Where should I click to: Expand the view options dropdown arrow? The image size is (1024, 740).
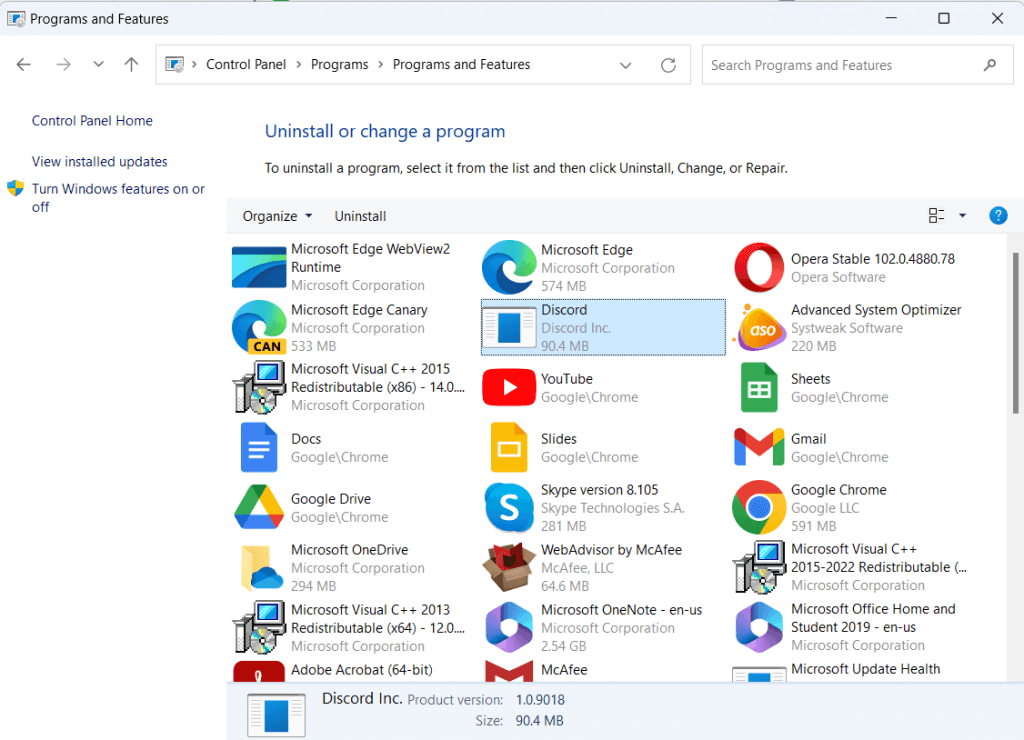(963, 216)
